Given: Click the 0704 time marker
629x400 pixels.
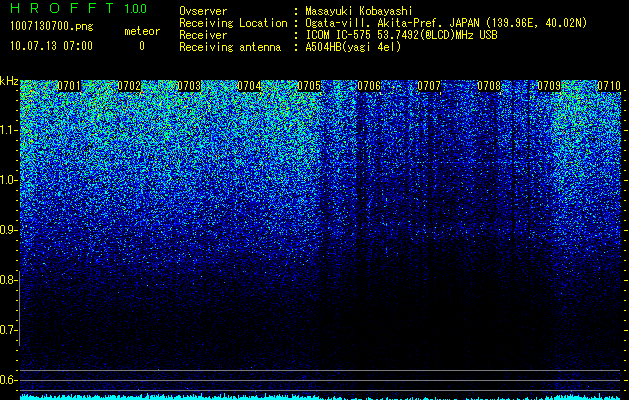Looking at the screenshot, I should click(x=249, y=86).
